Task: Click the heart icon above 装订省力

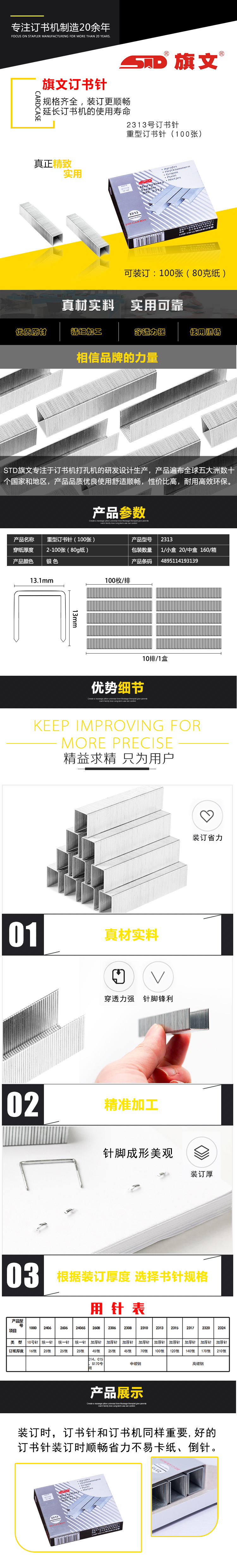Action: [x=207, y=816]
